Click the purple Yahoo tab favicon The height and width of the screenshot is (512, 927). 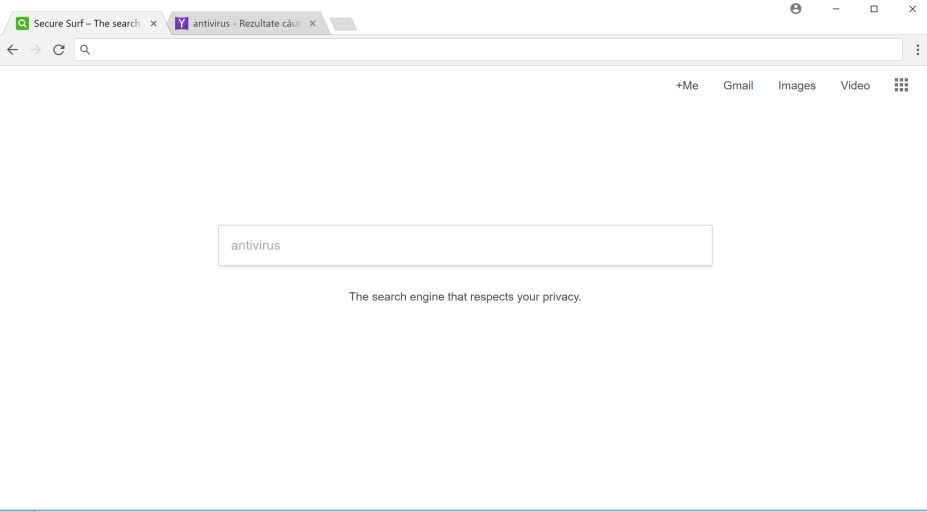pos(181,24)
